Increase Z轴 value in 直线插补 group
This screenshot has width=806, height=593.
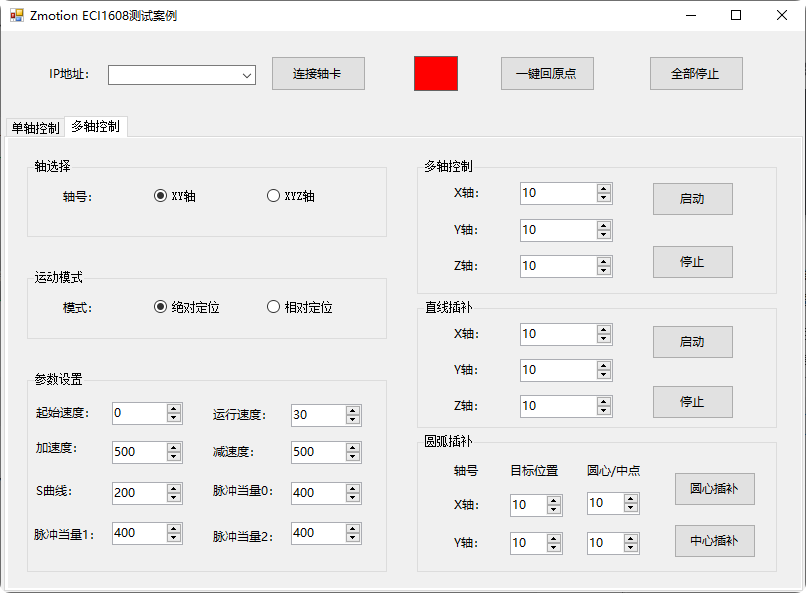[x=604, y=402]
